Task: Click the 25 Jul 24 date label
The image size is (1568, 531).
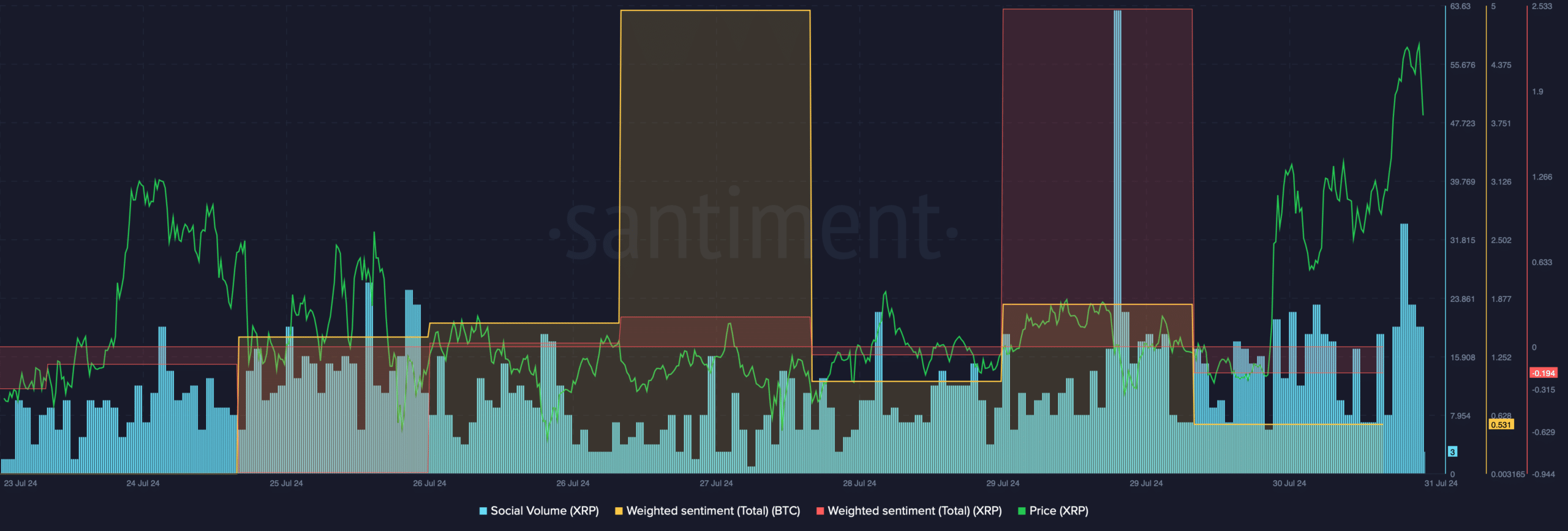Action: [x=286, y=483]
